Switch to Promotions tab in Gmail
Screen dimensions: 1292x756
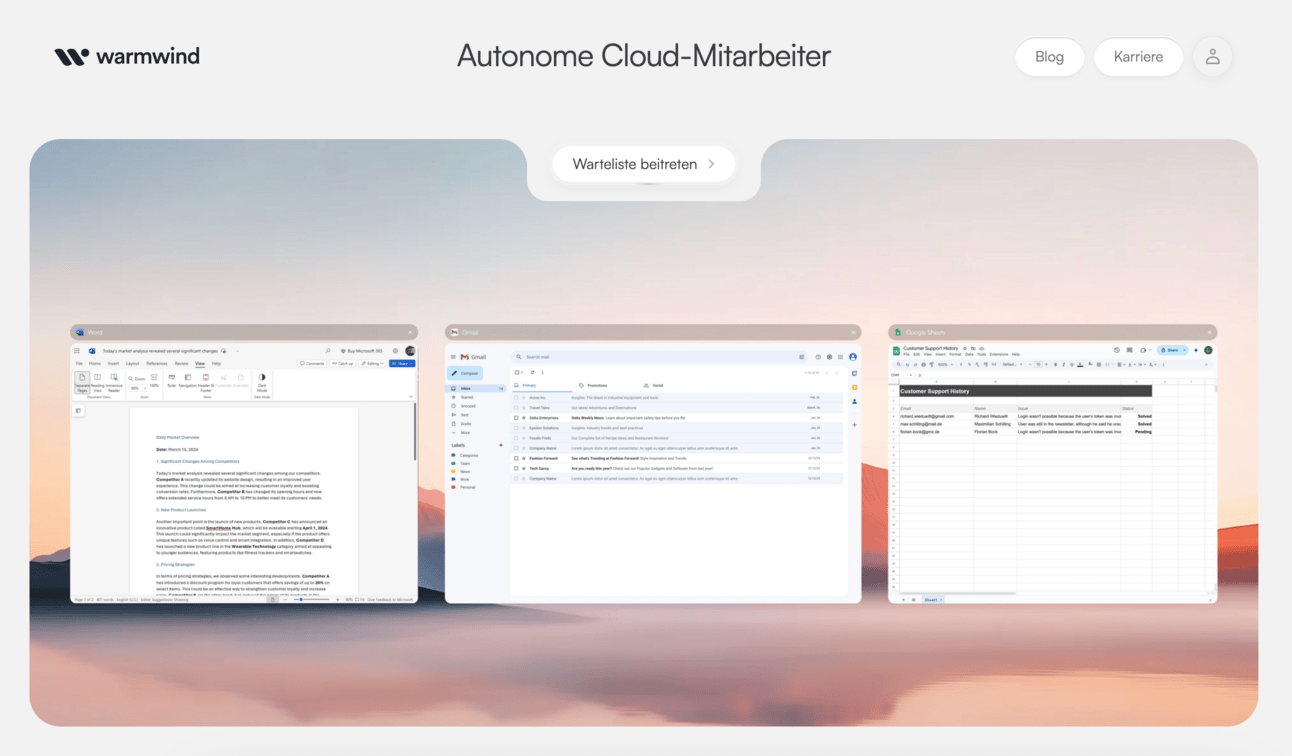(x=593, y=385)
